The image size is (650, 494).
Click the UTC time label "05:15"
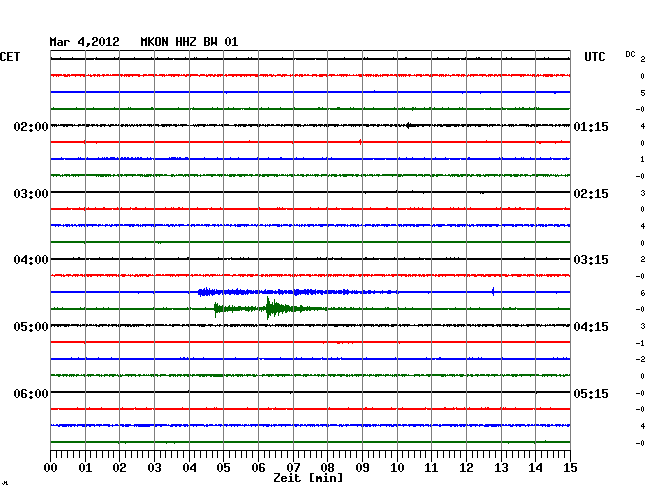tap(591, 393)
